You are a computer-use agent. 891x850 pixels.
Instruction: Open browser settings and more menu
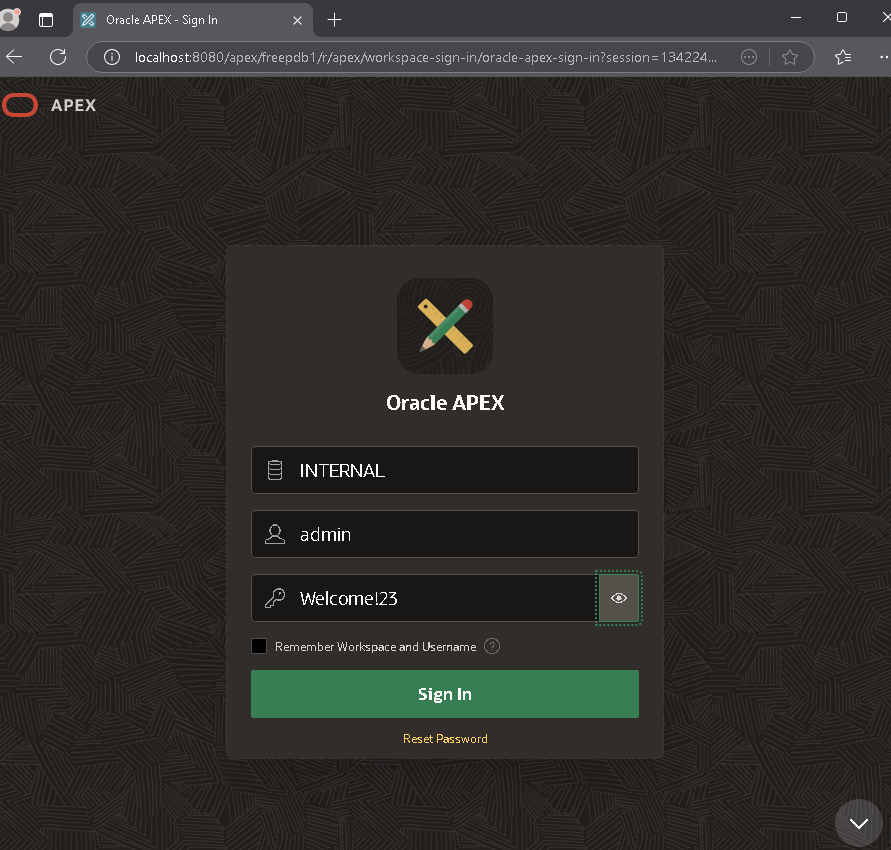tap(884, 57)
